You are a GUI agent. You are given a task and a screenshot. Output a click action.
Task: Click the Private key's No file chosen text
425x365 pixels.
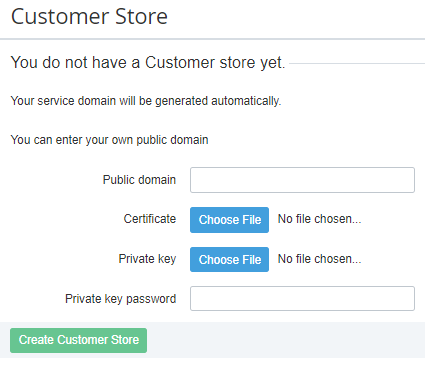click(319, 259)
